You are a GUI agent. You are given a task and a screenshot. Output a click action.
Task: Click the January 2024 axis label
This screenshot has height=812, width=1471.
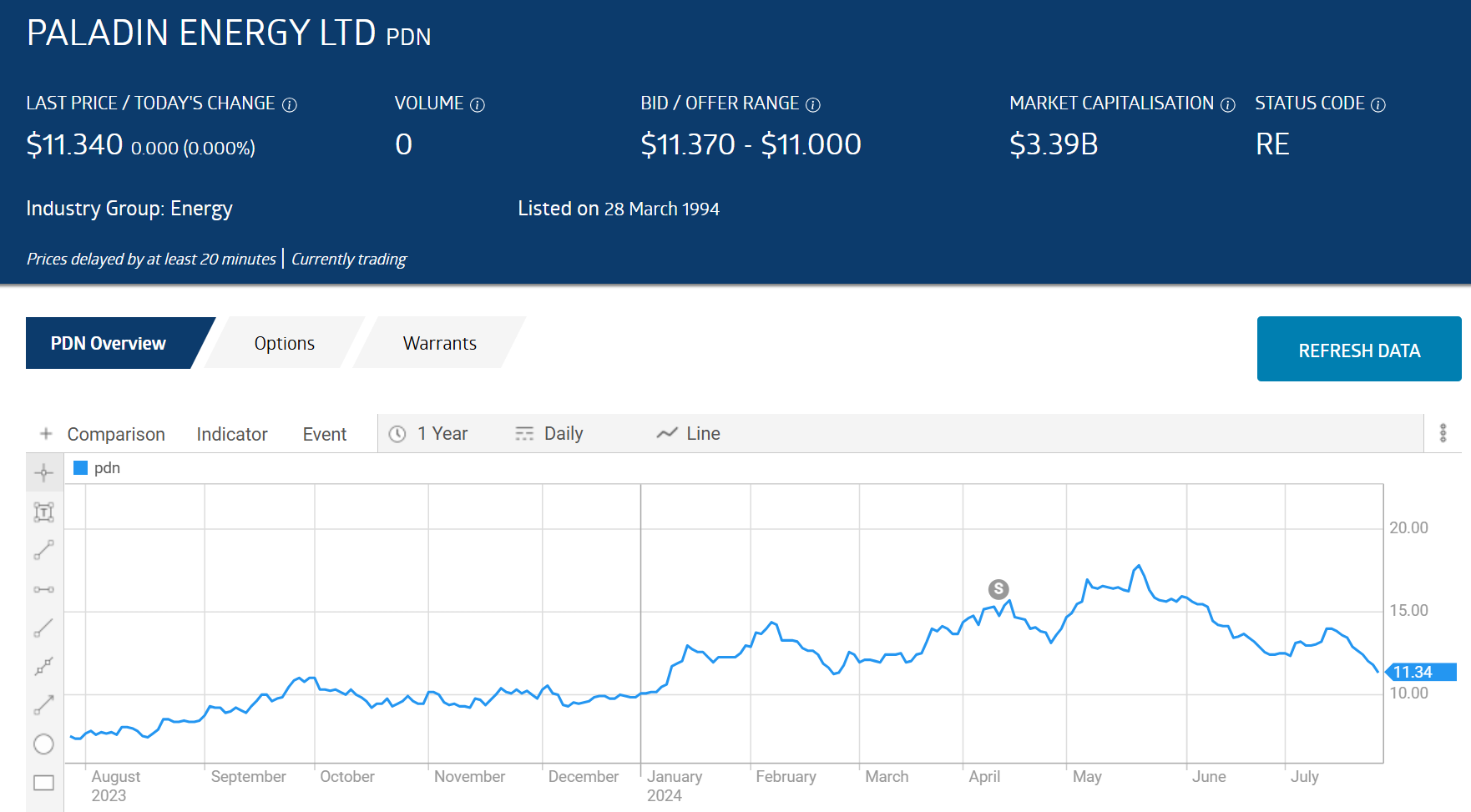tap(675, 786)
